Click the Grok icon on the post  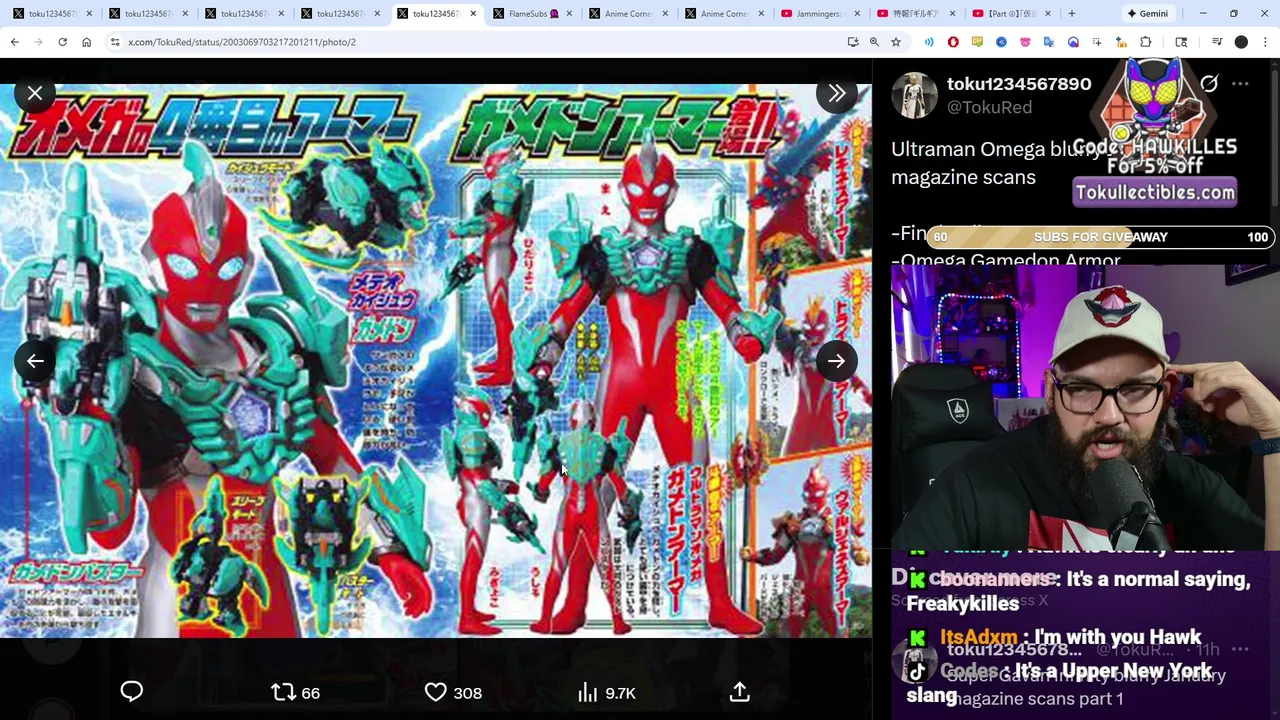tap(1209, 84)
